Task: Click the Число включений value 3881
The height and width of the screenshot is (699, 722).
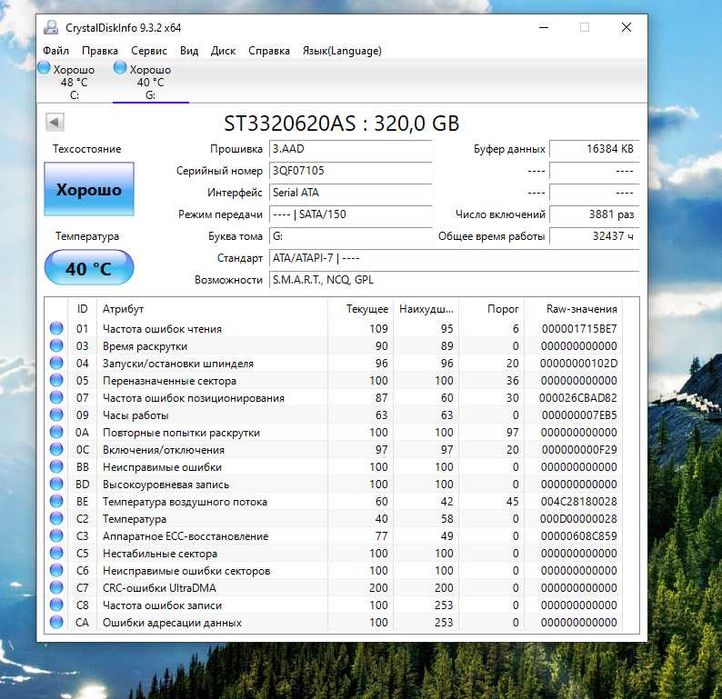Action: click(594, 215)
